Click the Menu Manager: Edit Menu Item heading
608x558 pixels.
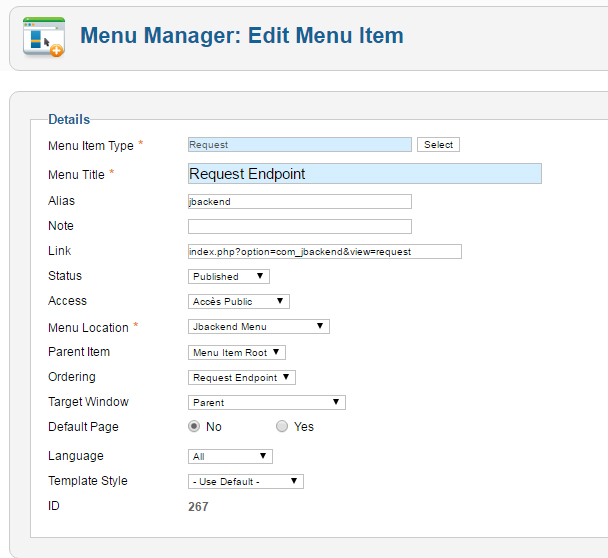[x=242, y=35]
